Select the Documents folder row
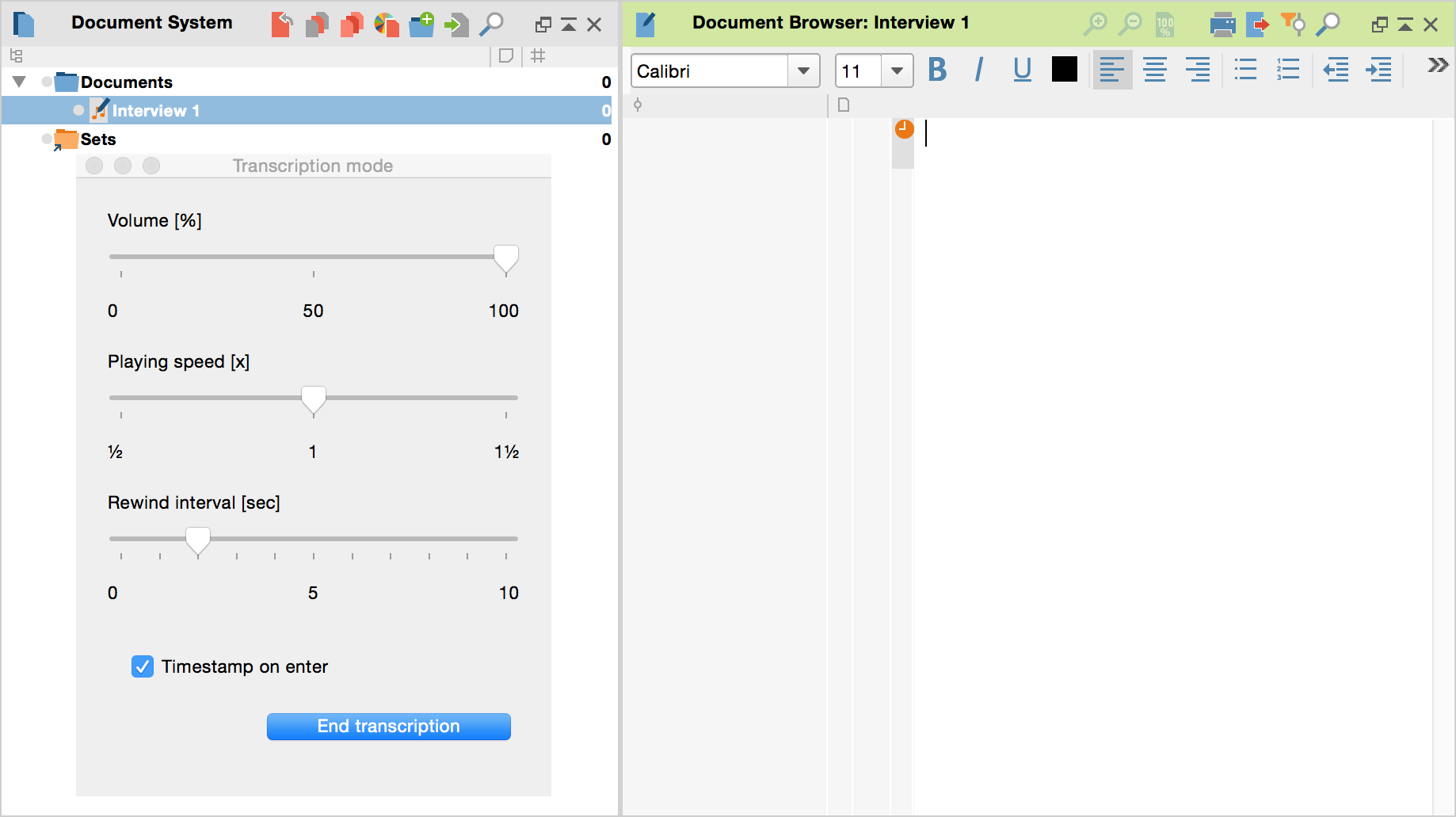 pos(307,82)
